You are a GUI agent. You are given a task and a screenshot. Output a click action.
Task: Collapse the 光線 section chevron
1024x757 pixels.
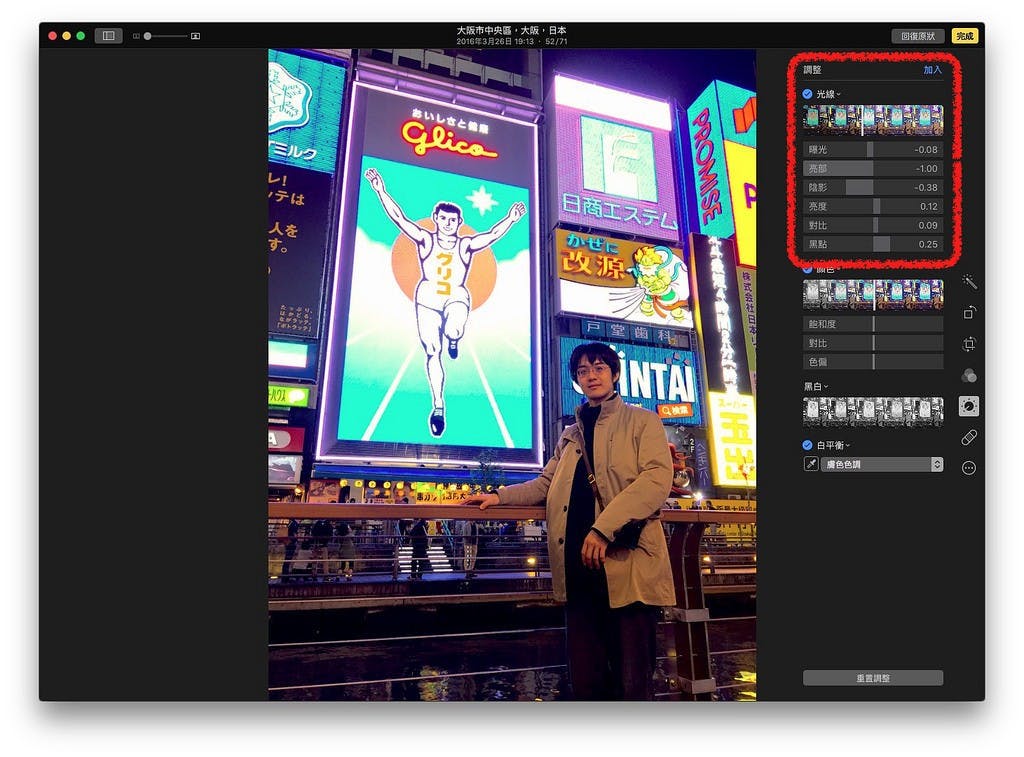pyautogui.click(x=839, y=95)
